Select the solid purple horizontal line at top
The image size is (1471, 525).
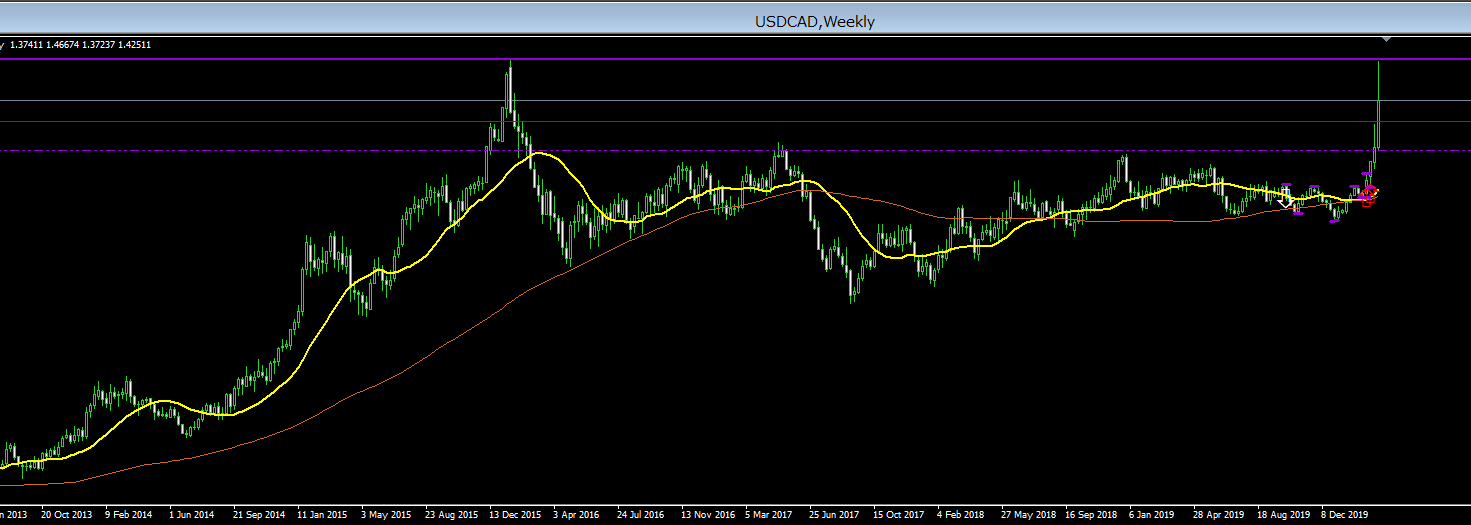pos(735,59)
